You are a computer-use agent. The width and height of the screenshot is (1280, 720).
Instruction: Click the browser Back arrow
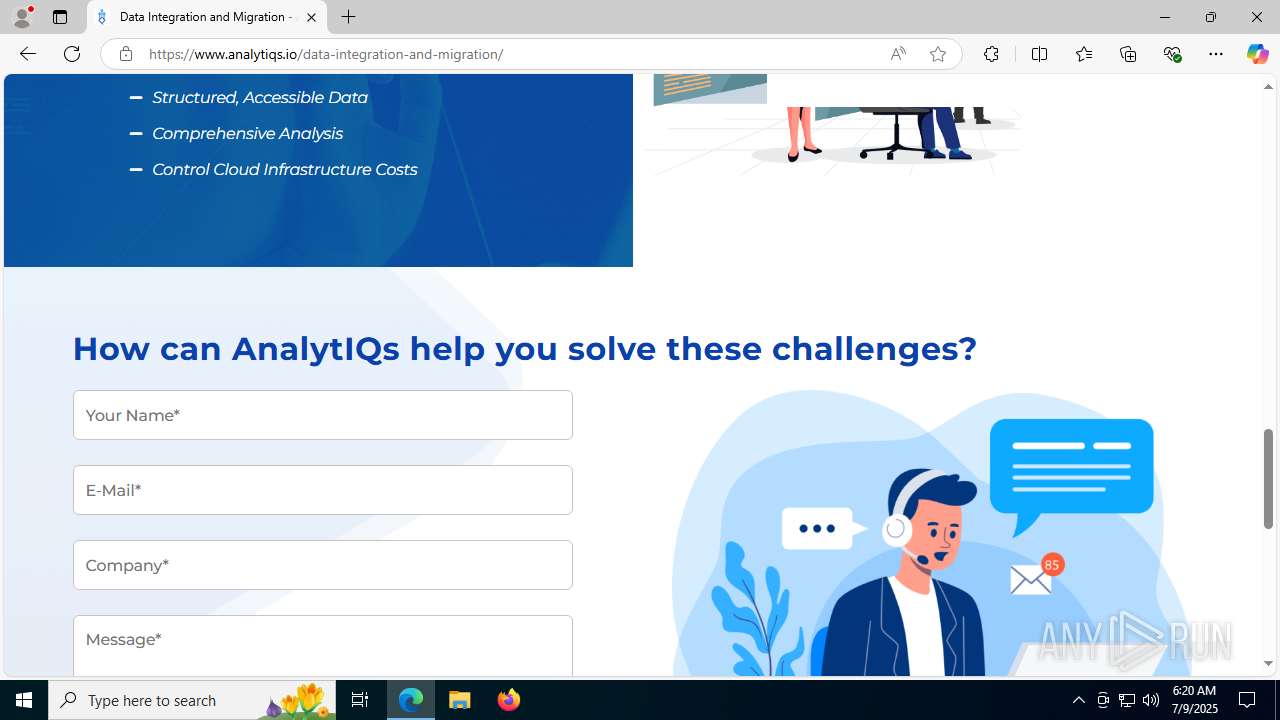click(27, 54)
